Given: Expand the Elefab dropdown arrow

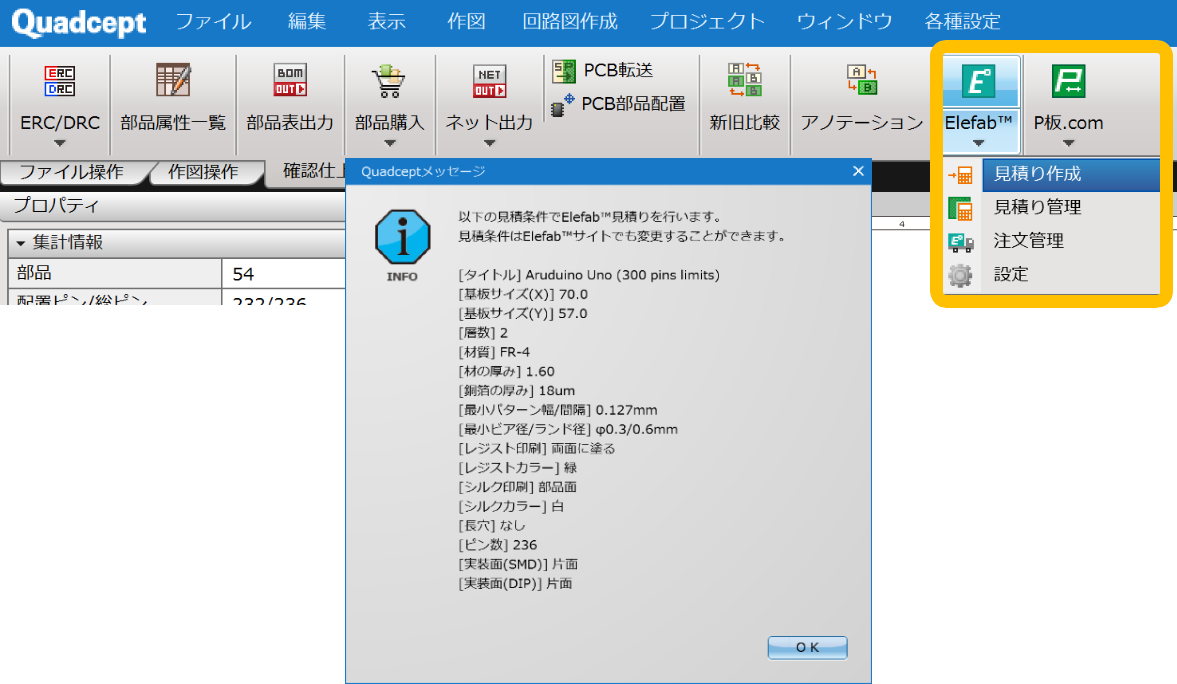Looking at the screenshot, I should tap(978, 143).
